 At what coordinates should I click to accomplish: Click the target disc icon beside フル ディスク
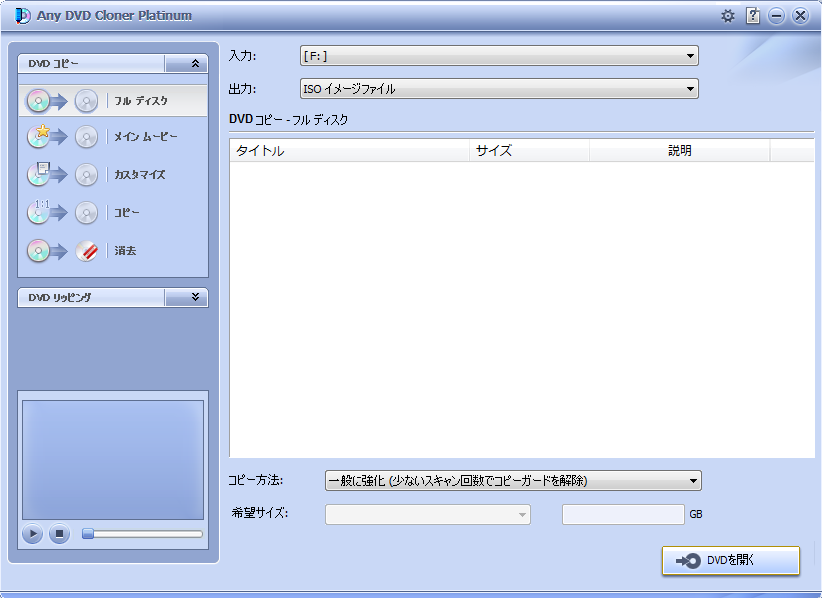pos(86,101)
